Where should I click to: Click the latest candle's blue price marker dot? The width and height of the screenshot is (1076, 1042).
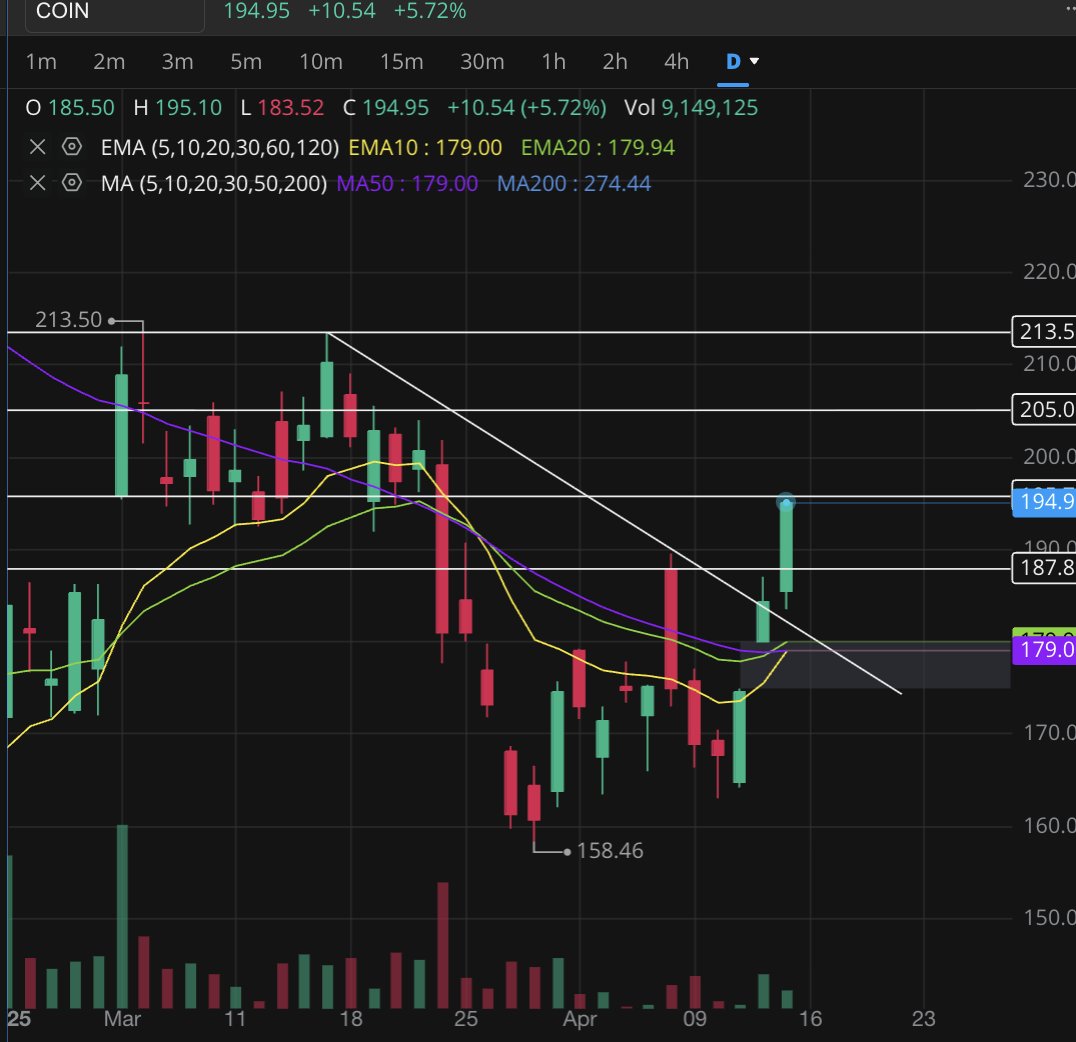point(786,502)
